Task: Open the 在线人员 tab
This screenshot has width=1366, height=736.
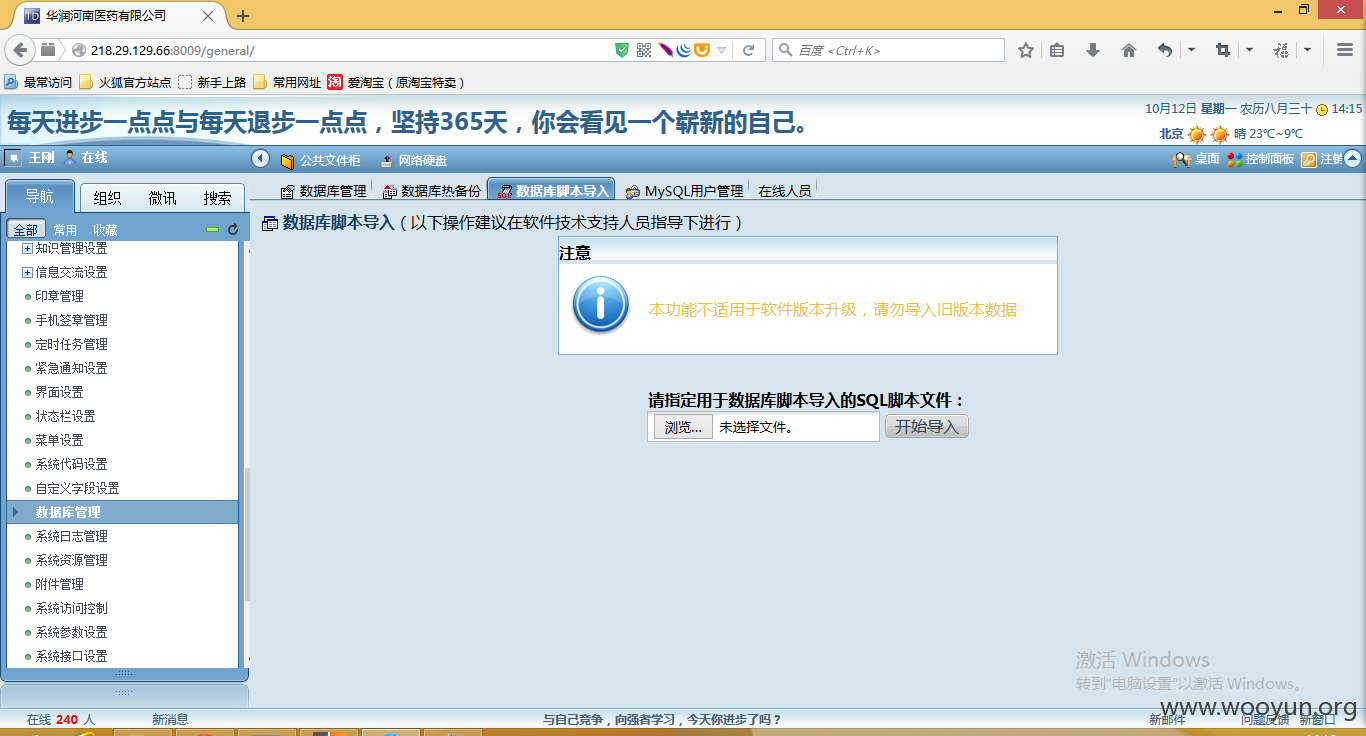Action: click(785, 191)
